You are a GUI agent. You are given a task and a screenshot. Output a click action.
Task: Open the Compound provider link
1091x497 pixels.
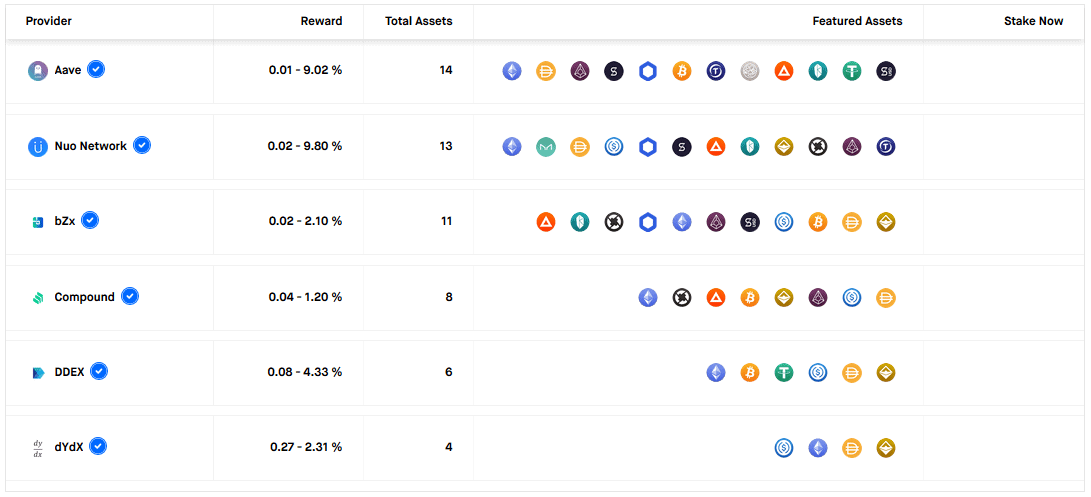[x=84, y=297]
